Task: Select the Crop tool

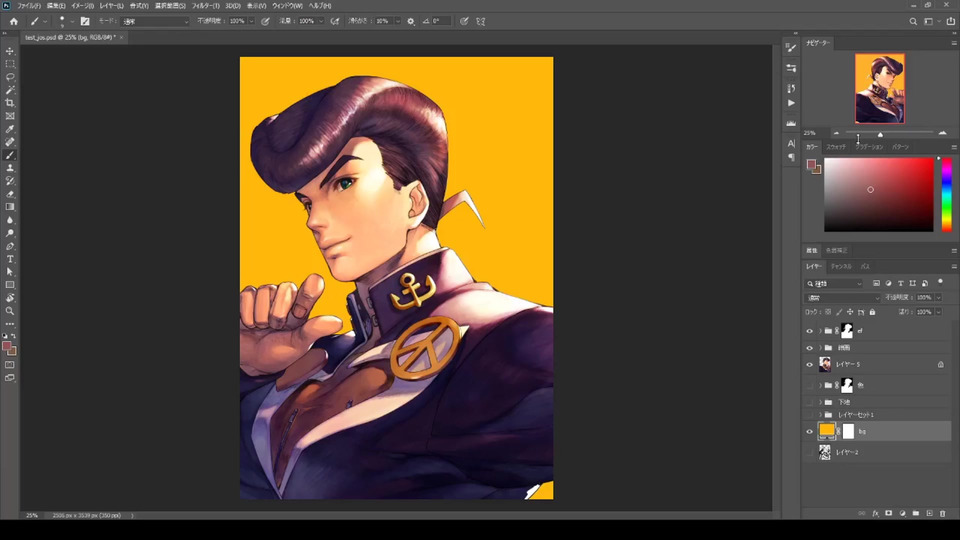Action: click(x=10, y=103)
